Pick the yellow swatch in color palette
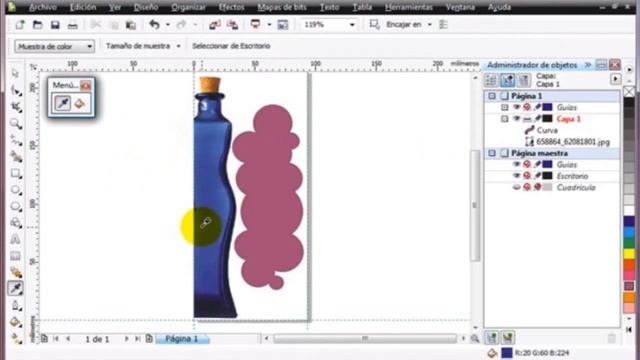Image resolution: width=640 pixels, height=360 pixels. click(629, 254)
